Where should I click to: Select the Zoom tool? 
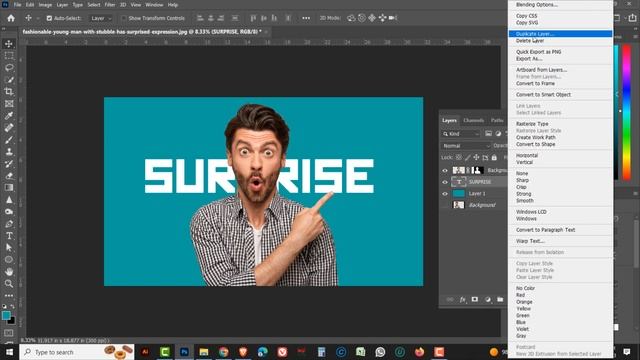click(x=9, y=283)
